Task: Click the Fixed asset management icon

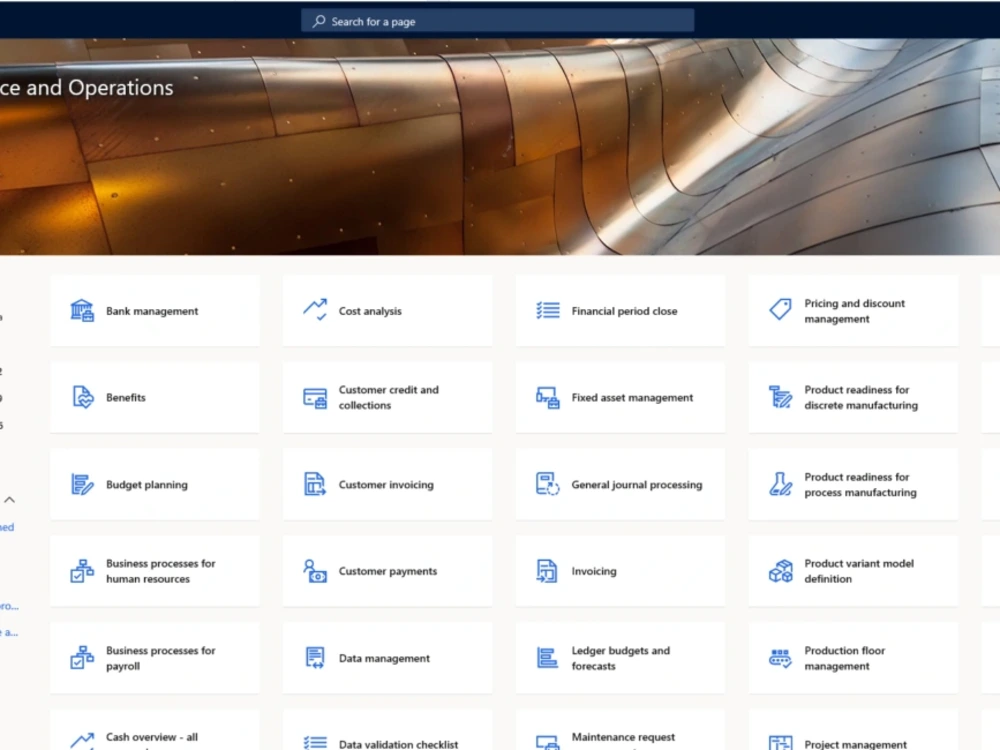Action: point(547,397)
